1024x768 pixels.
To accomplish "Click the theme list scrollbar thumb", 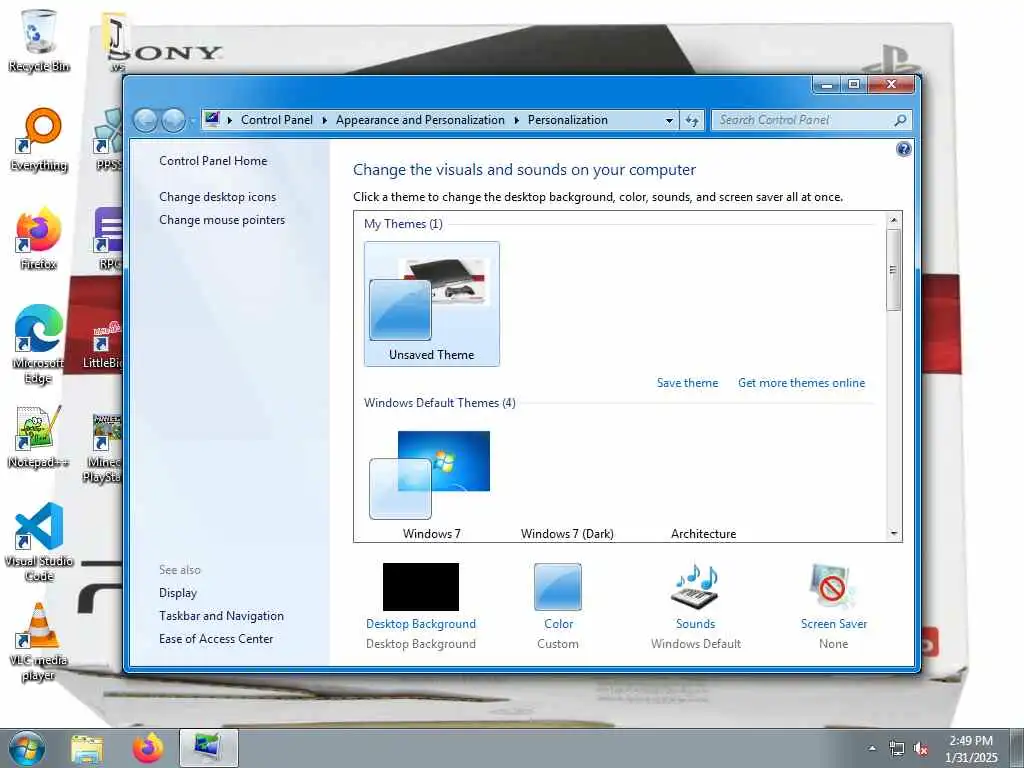I will pyautogui.click(x=893, y=270).
